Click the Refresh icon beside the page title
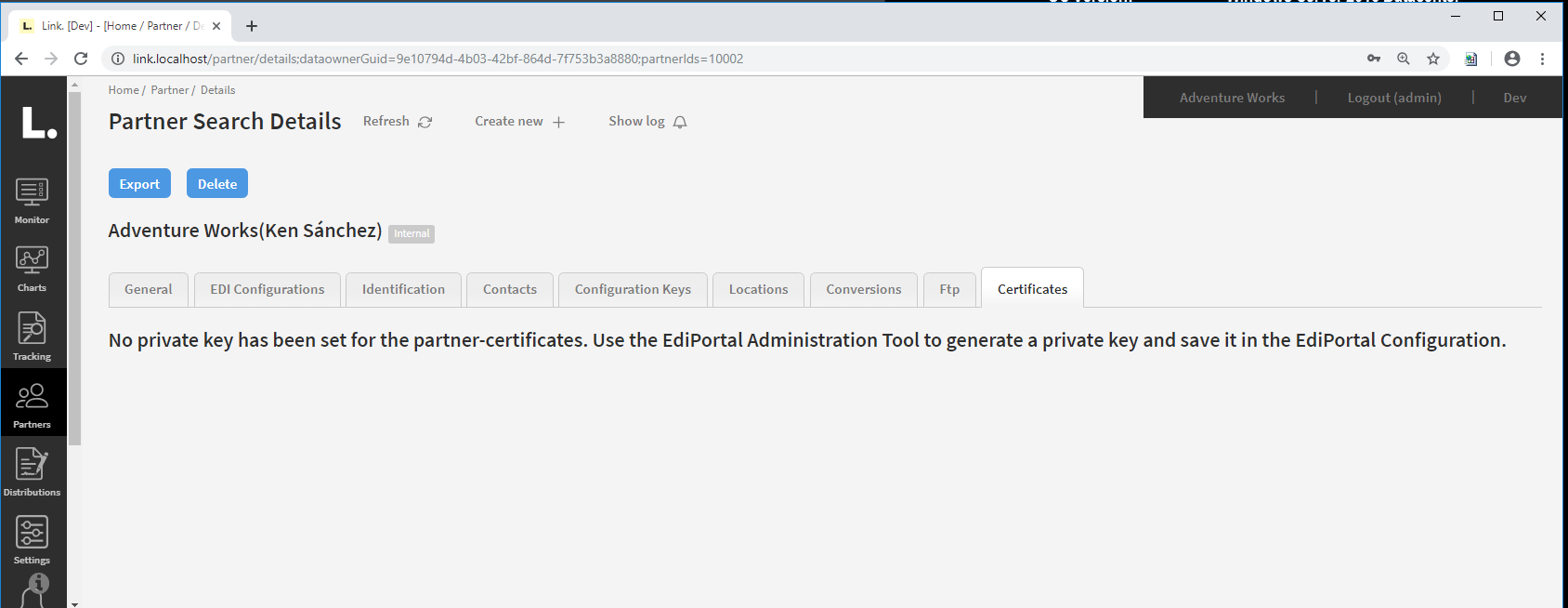This screenshot has width=1568, height=608. click(425, 122)
